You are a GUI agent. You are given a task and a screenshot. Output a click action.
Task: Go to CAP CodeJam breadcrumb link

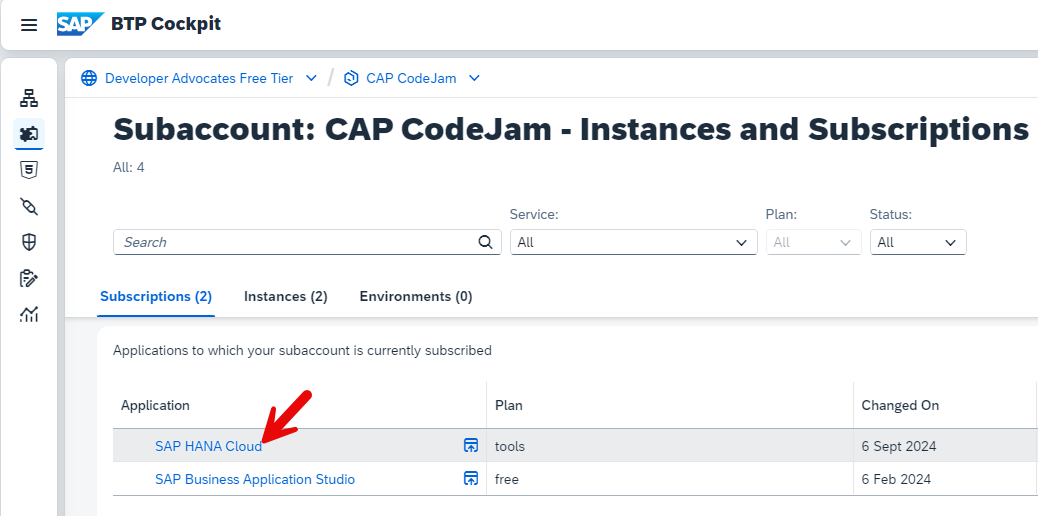click(x=411, y=78)
